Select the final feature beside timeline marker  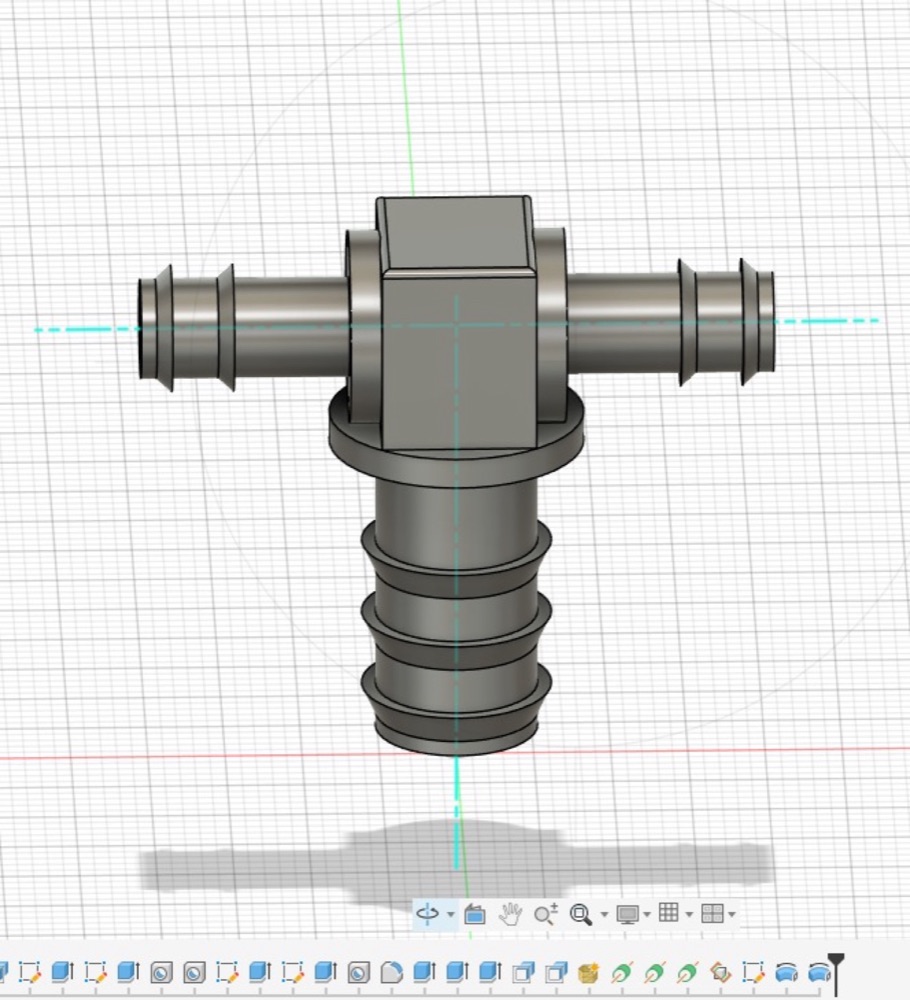(x=819, y=973)
